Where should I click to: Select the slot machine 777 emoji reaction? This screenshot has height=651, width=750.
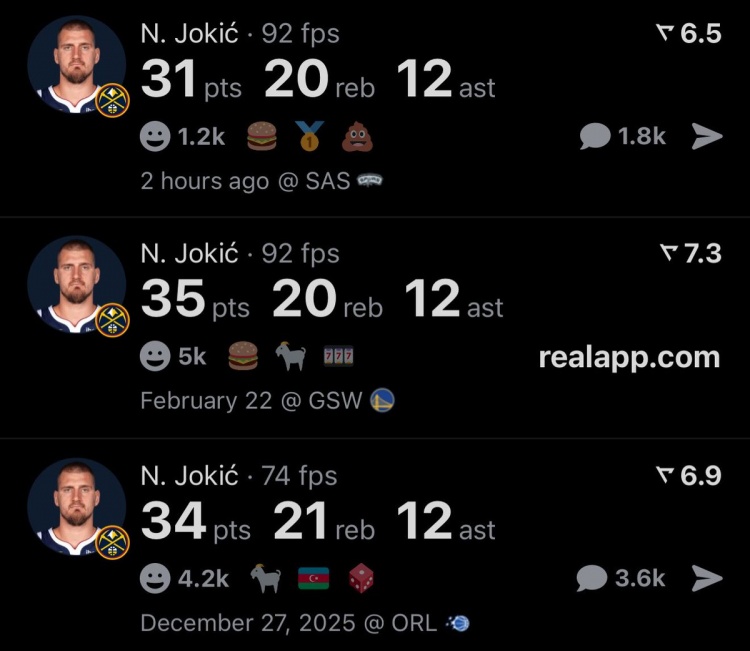tap(341, 357)
